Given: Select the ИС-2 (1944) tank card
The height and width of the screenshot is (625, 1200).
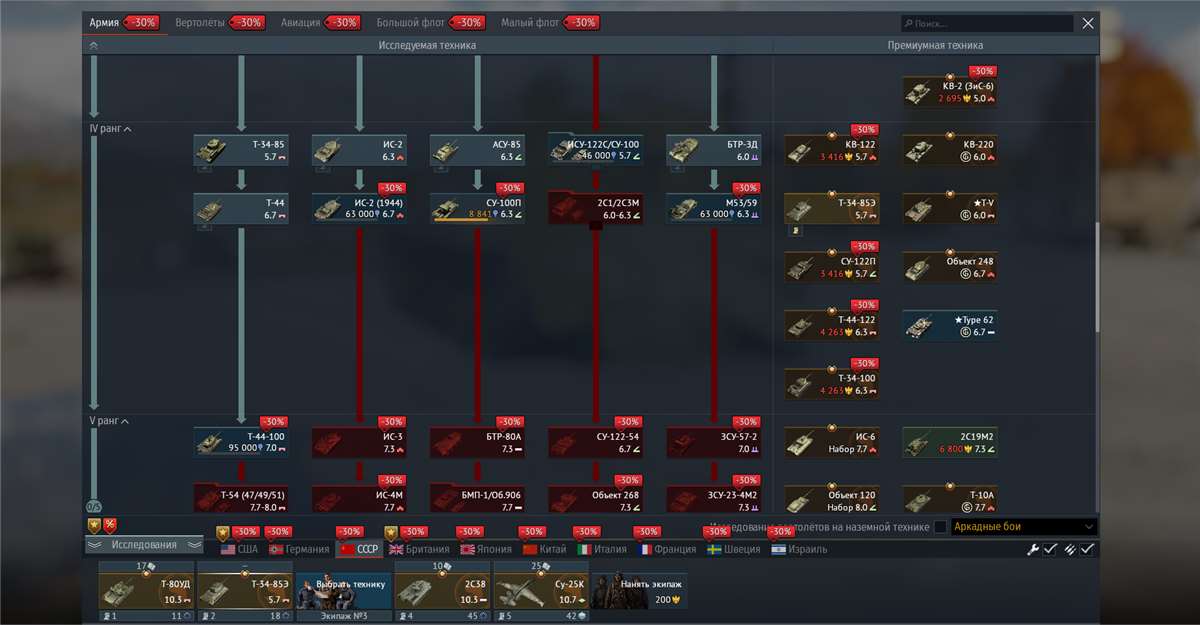Looking at the screenshot, I should tap(359, 208).
